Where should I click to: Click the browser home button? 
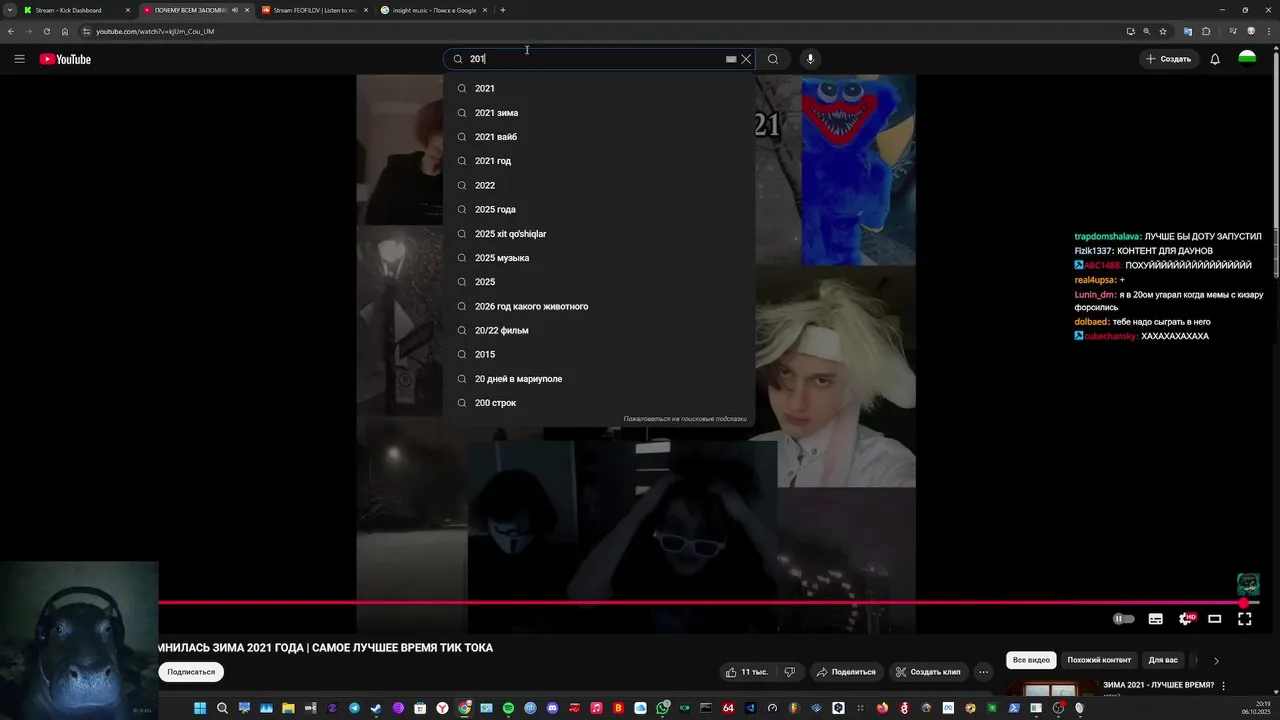65,31
